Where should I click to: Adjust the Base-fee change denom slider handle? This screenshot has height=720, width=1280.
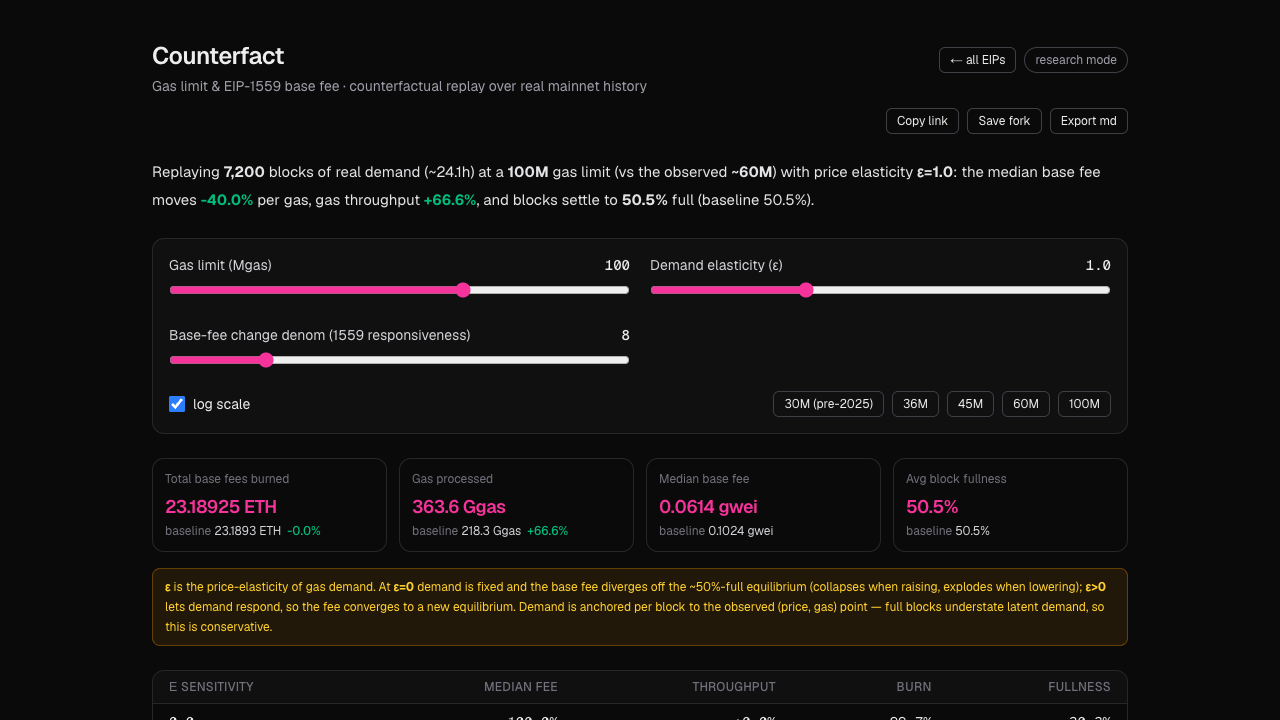click(x=266, y=360)
